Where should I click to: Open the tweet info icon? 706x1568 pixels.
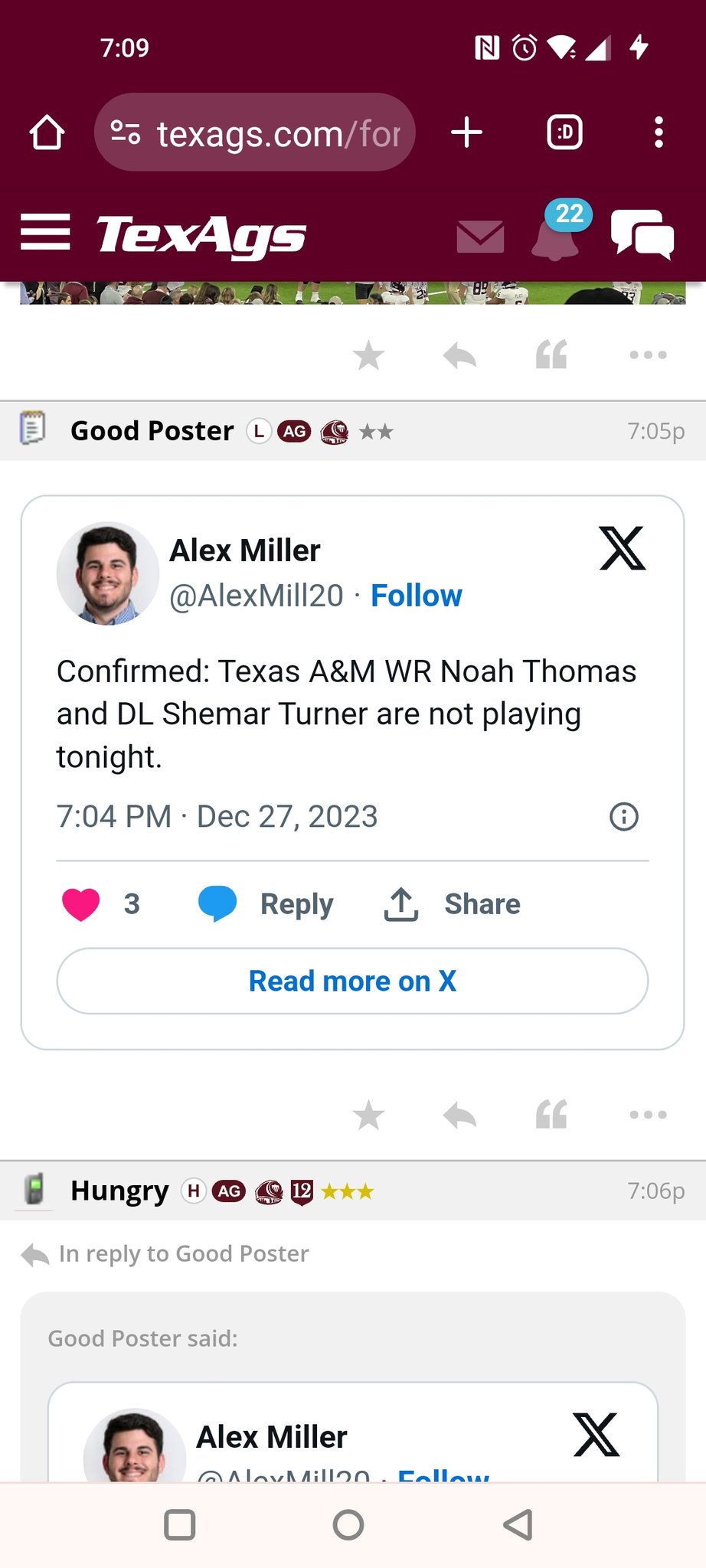point(623,817)
